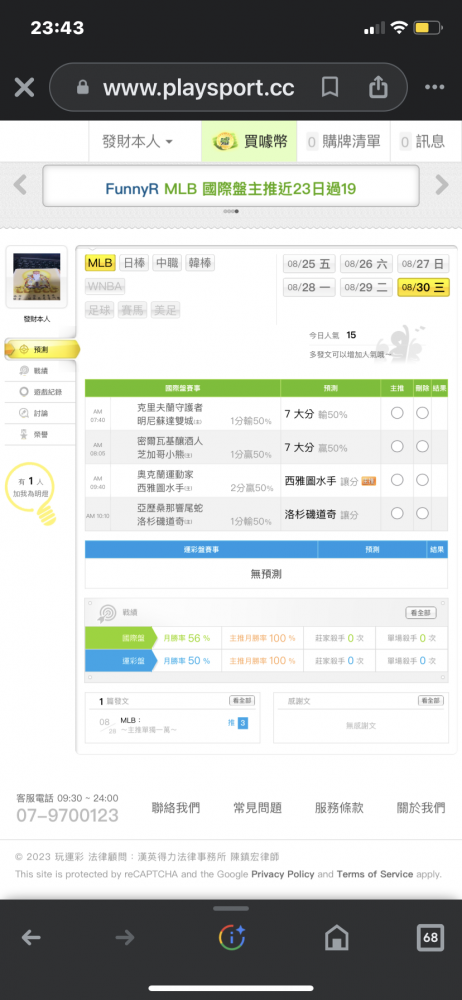The width and height of the screenshot is (462, 1000).
Task: Open the 戰績 sidebar menu item
Action: pyautogui.click(x=40, y=371)
